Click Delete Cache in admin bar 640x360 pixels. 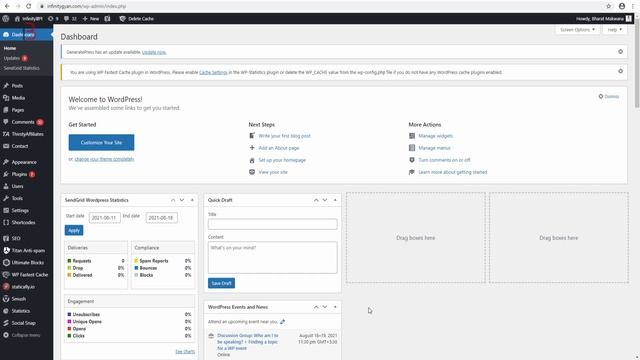(136, 18)
